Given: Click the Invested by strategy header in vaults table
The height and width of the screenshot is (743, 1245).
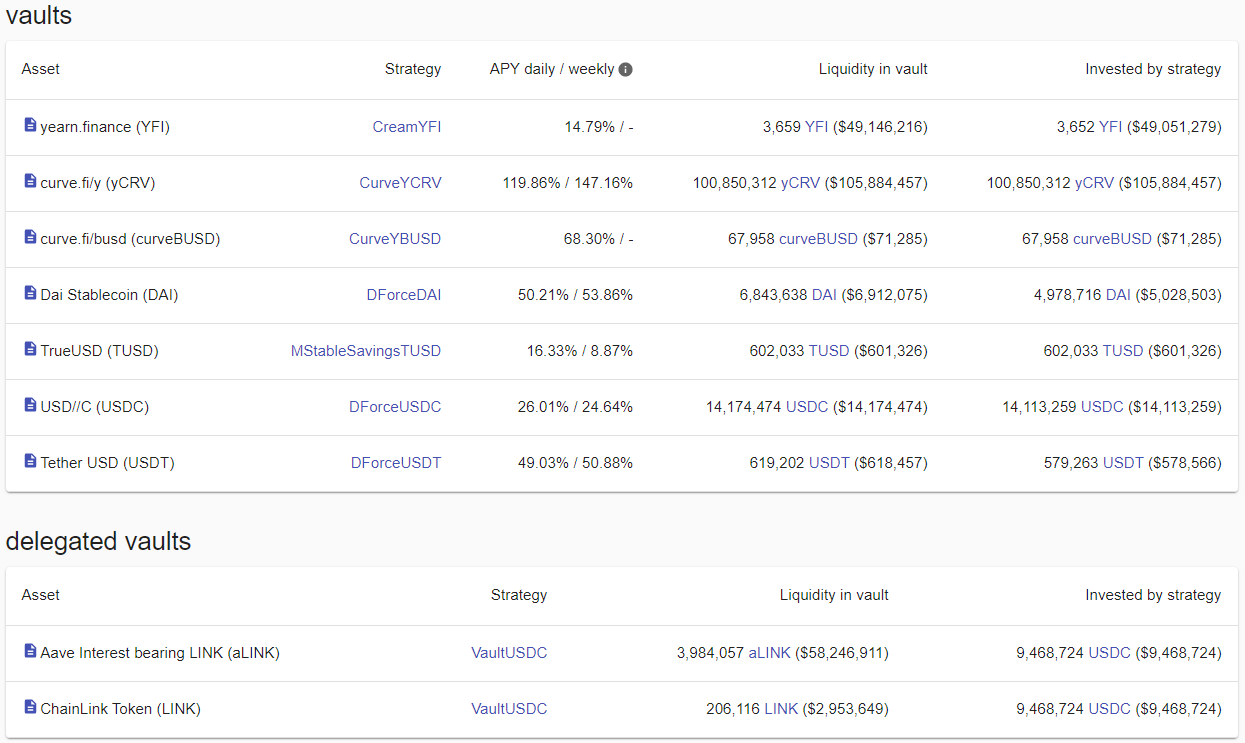Looking at the screenshot, I should pos(1153,69).
